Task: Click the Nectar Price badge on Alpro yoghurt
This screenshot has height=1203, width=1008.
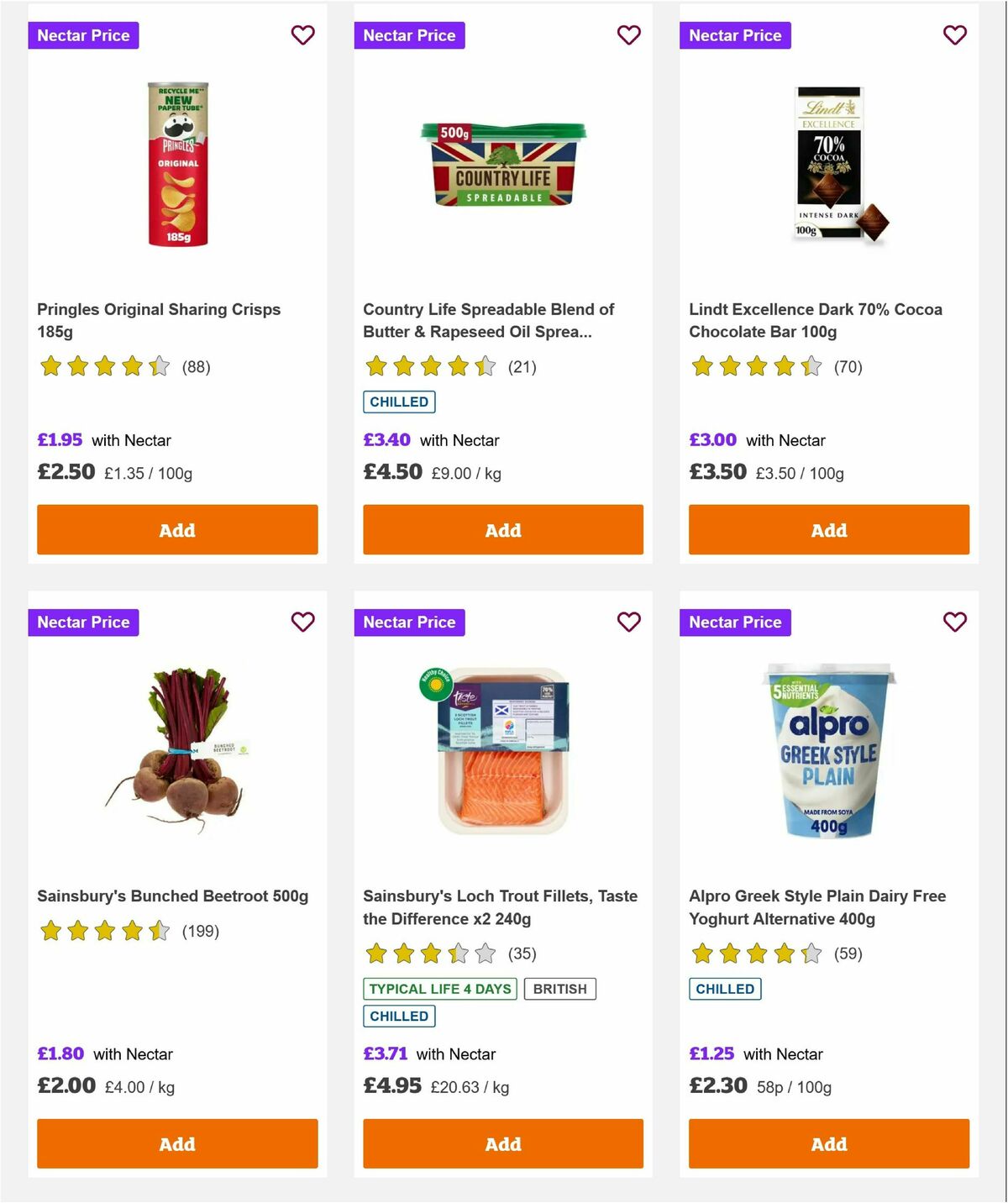Action: pyautogui.click(x=735, y=623)
